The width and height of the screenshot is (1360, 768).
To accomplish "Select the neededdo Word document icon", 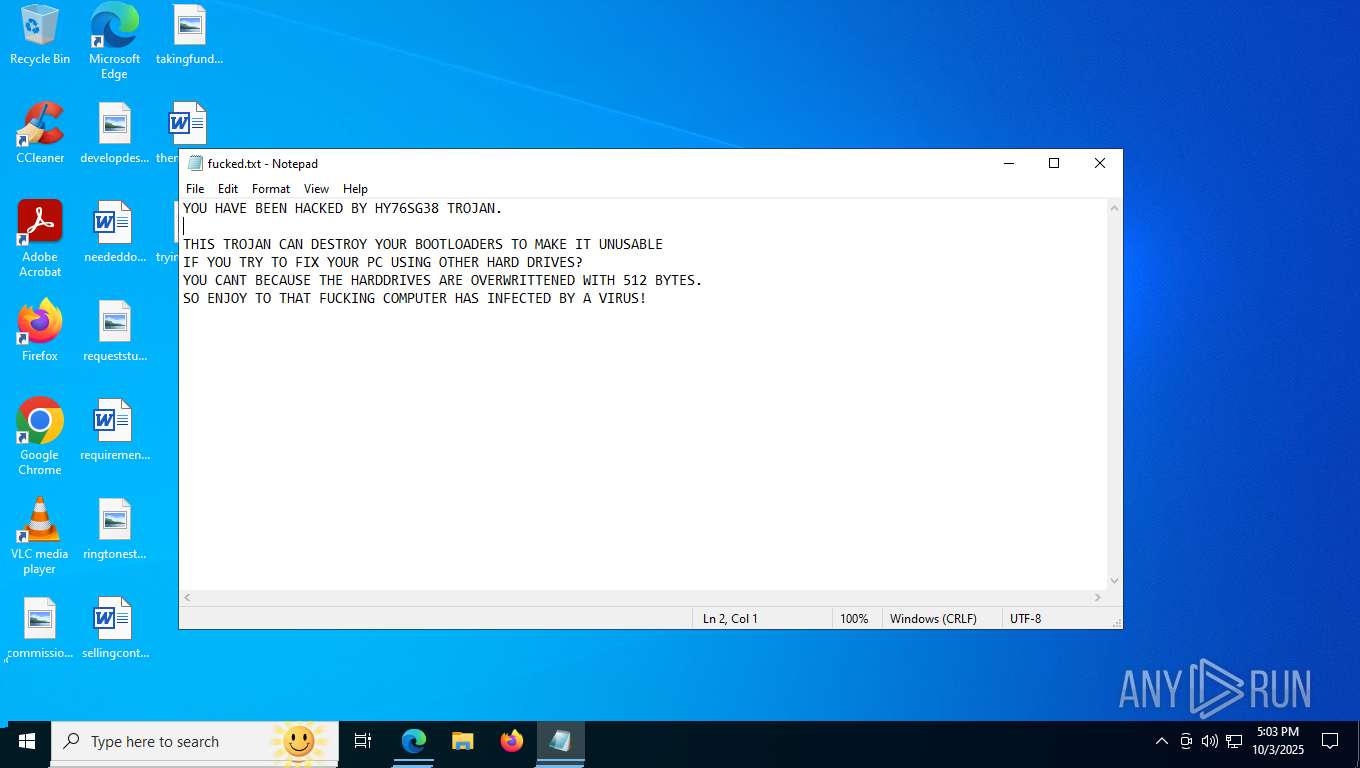I will [x=114, y=232].
